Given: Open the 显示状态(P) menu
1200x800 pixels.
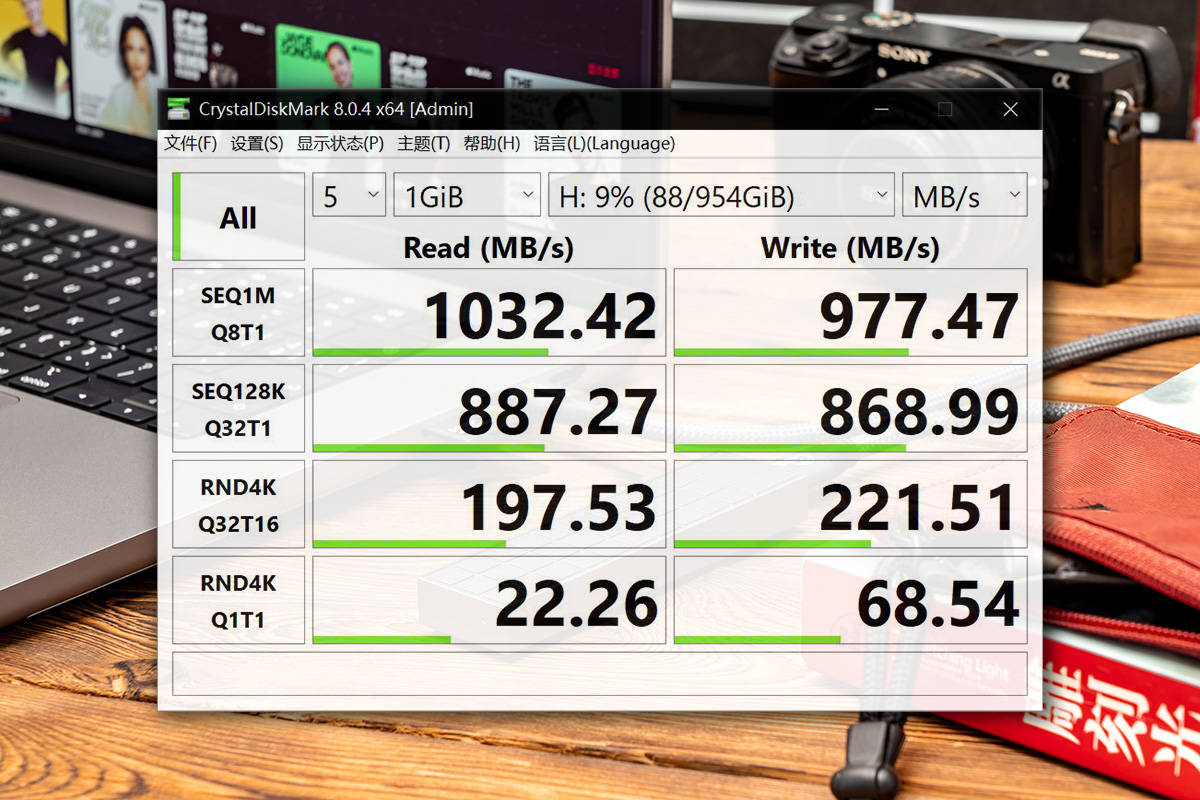Looking at the screenshot, I should [x=340, y=143].
